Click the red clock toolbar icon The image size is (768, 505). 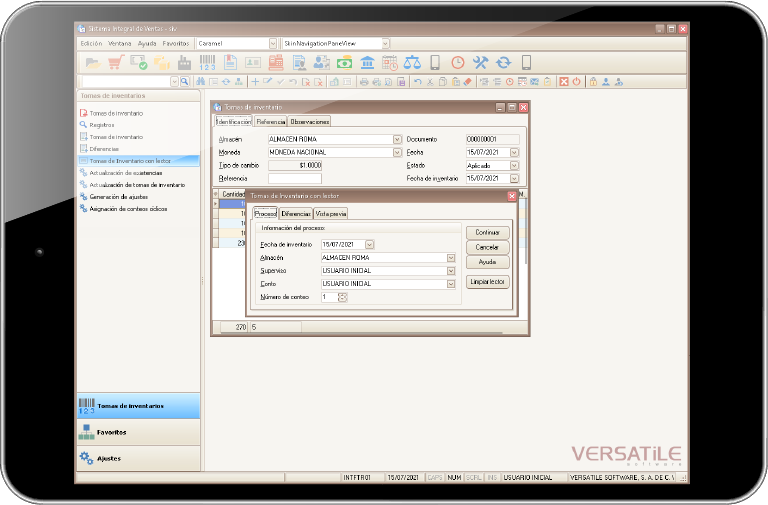(x=457, y=63)
